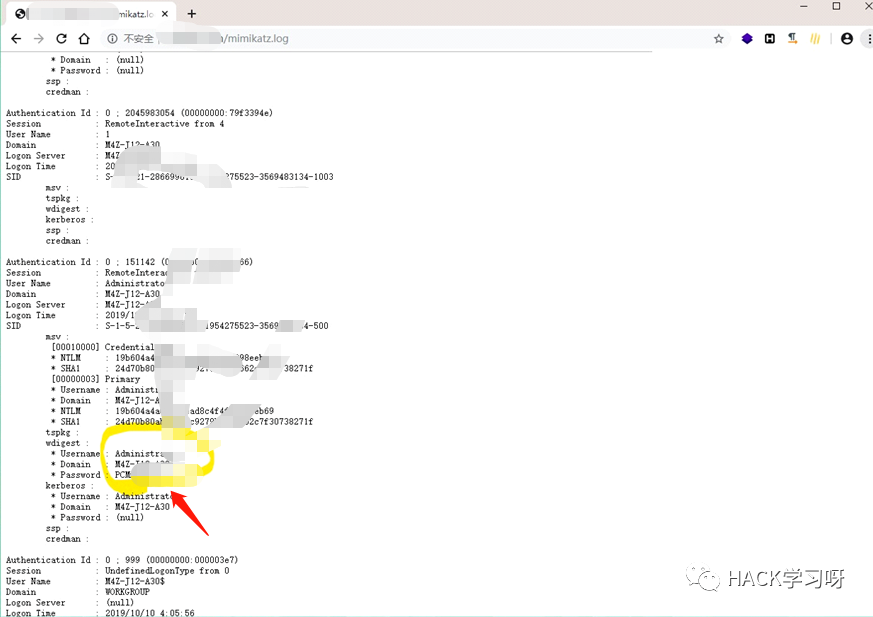This screenshot has width=873, height=617.
Task: Open the browser home page
Action: point(84,38)
